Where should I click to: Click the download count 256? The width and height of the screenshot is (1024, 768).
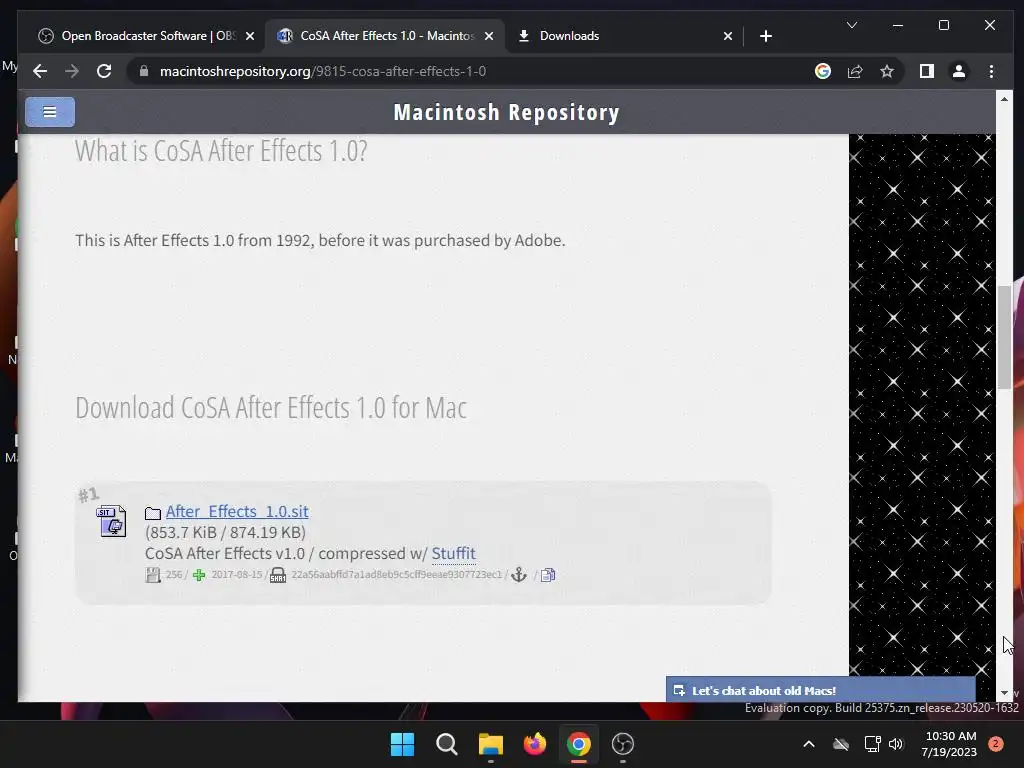174,575
